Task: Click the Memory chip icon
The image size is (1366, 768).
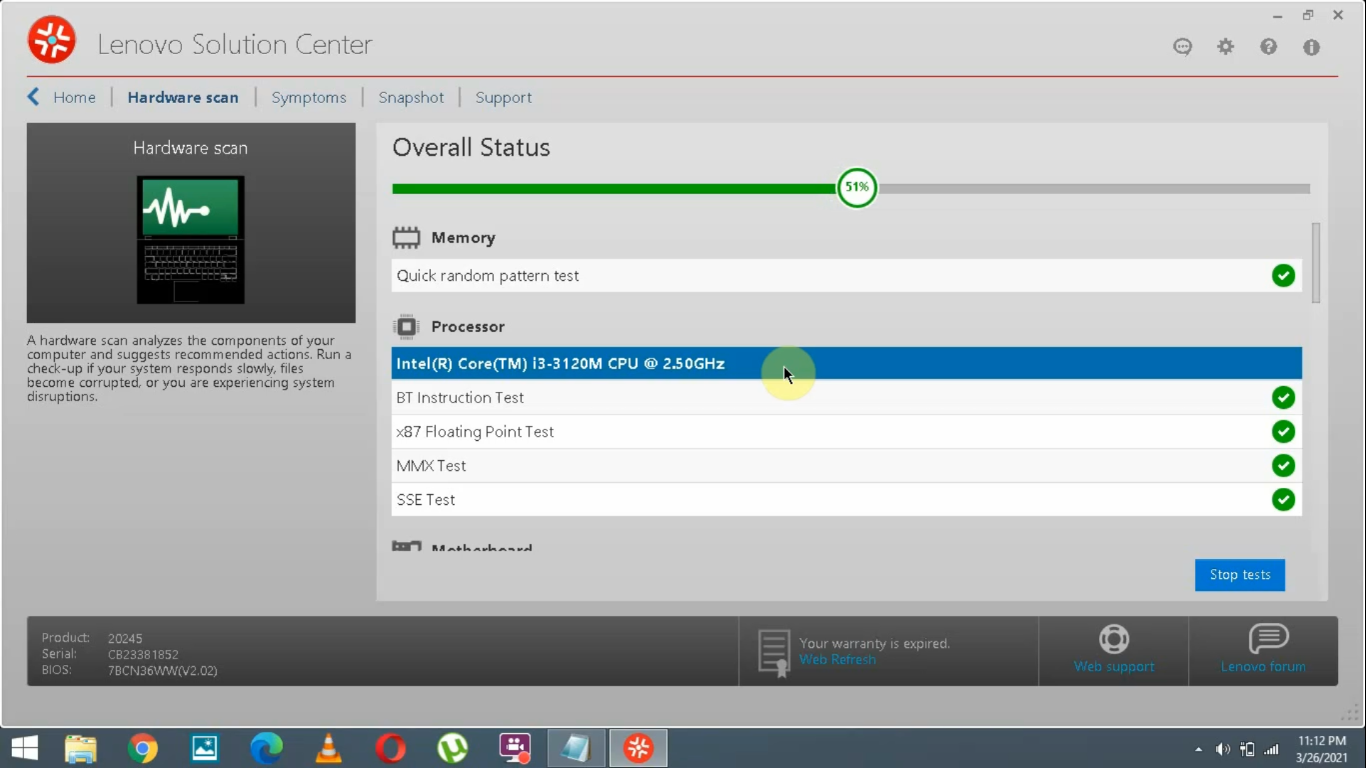Action: coord(406,238)
